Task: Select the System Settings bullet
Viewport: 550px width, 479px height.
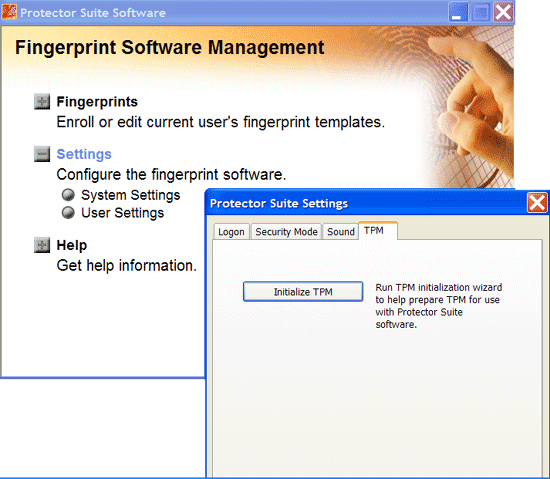Action: pyautogui.click(x=68, y=195)
